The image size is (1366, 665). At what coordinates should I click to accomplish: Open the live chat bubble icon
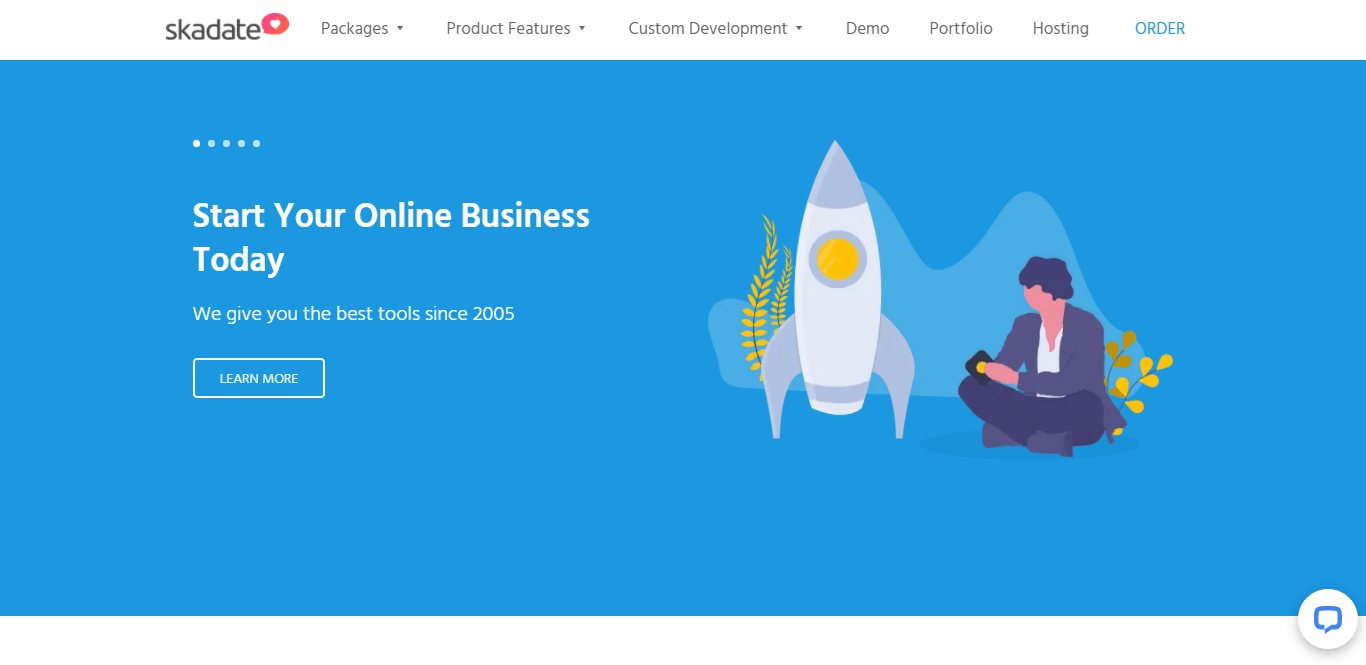pos(1327,619)
